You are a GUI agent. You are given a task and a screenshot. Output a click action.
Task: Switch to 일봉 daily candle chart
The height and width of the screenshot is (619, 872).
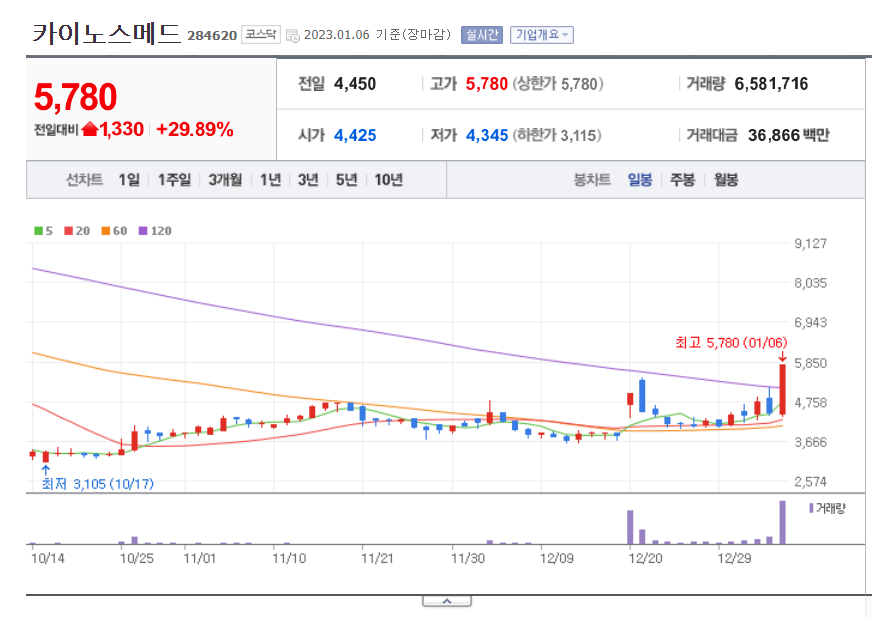(640, 180)
